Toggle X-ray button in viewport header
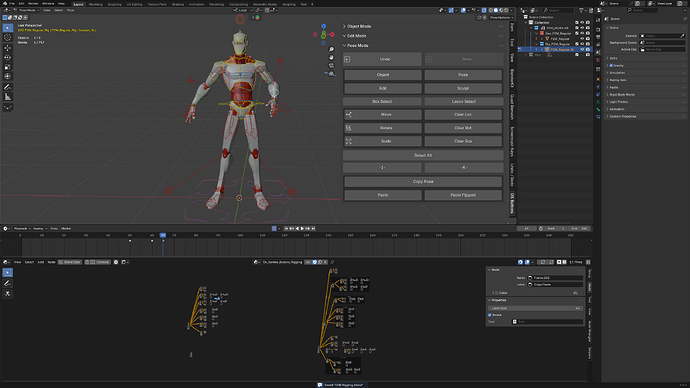Image resolution: width=690 pixels, height=388 pixels. 484,10
